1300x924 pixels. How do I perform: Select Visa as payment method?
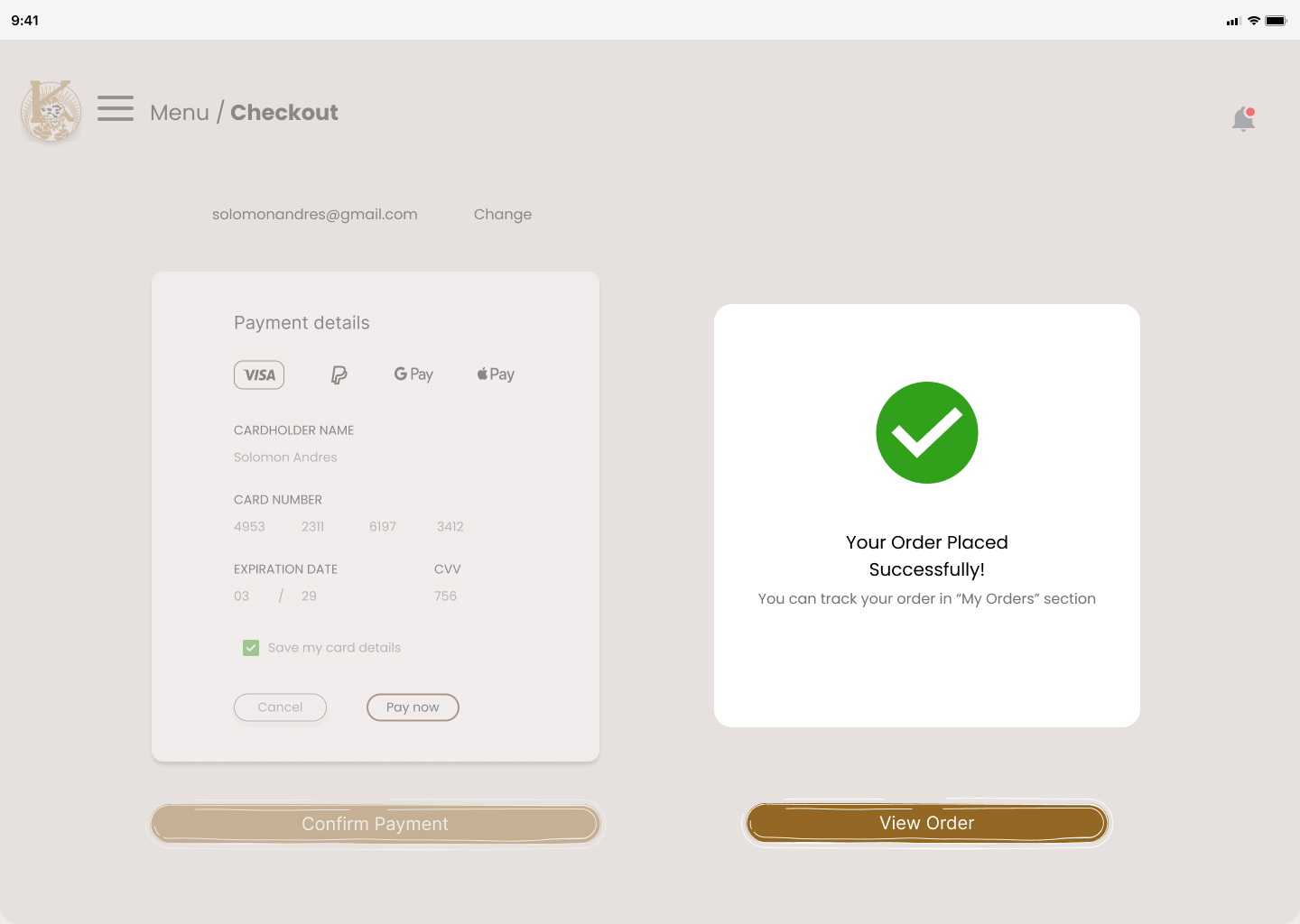pos(259,375)
